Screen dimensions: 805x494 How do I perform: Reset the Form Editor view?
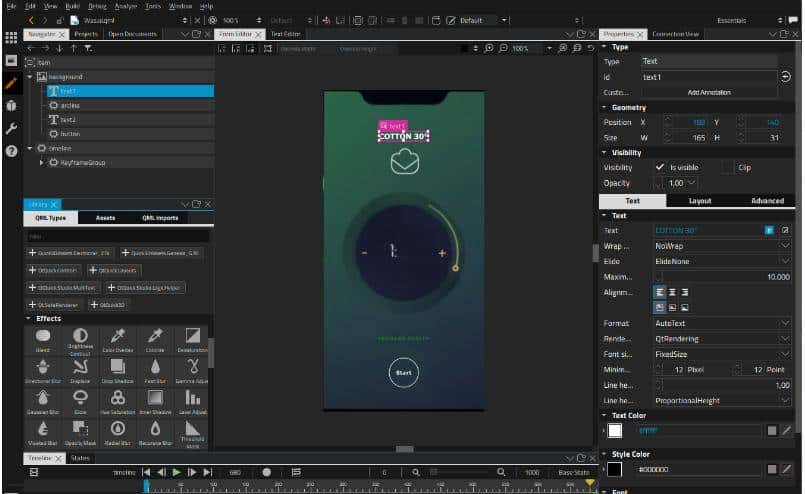click(x=591, y=48)
